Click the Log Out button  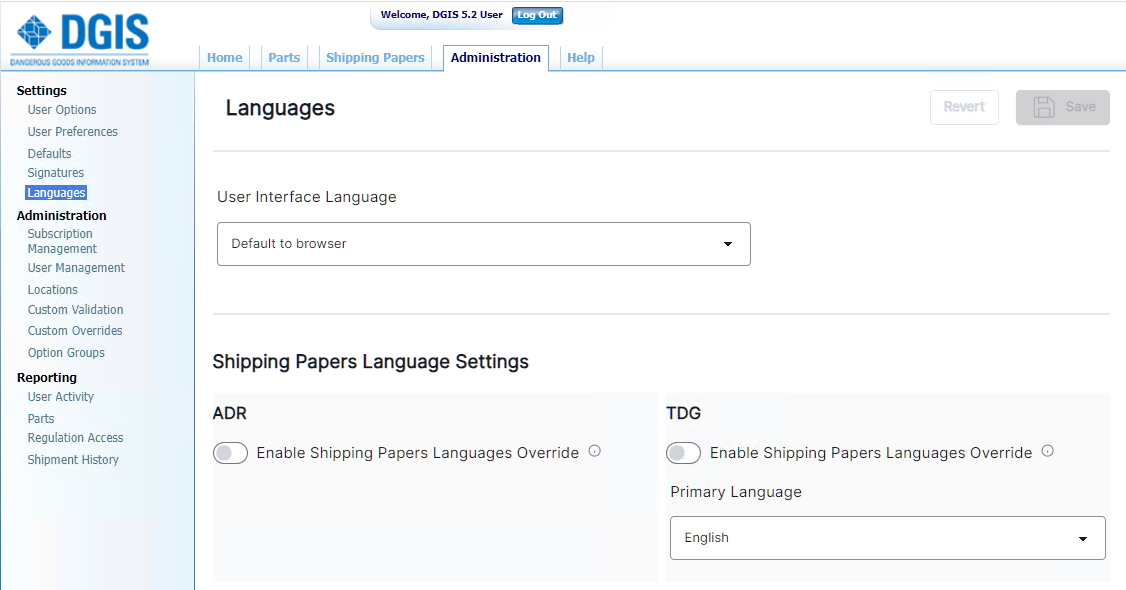click(537, 15)
